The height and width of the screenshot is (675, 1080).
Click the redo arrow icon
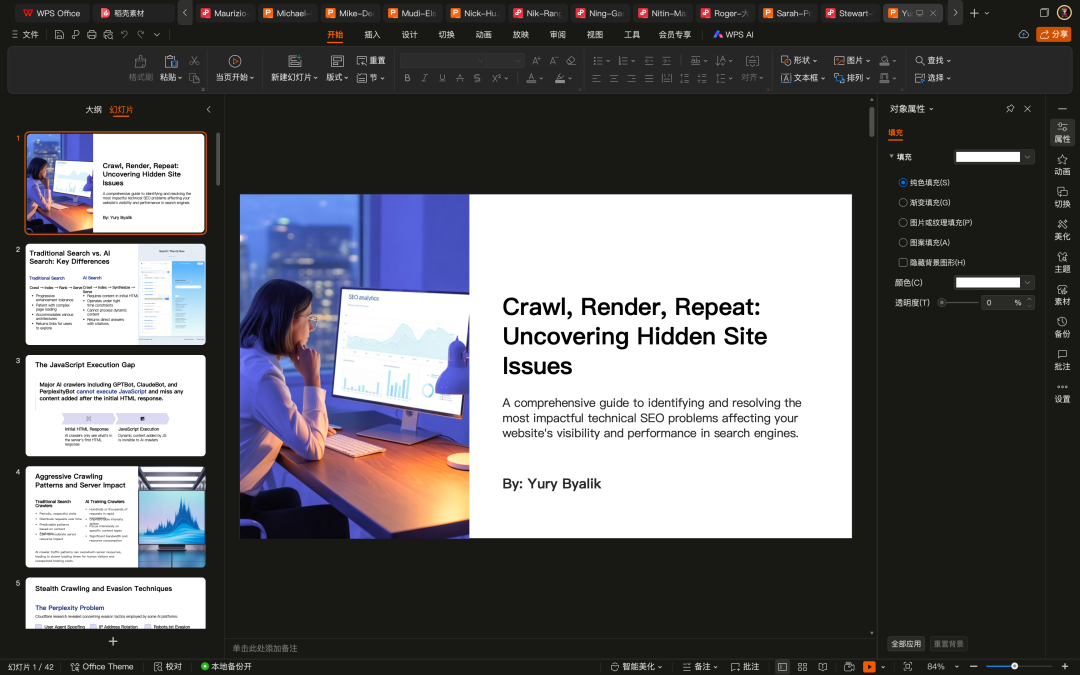[141, 34]
